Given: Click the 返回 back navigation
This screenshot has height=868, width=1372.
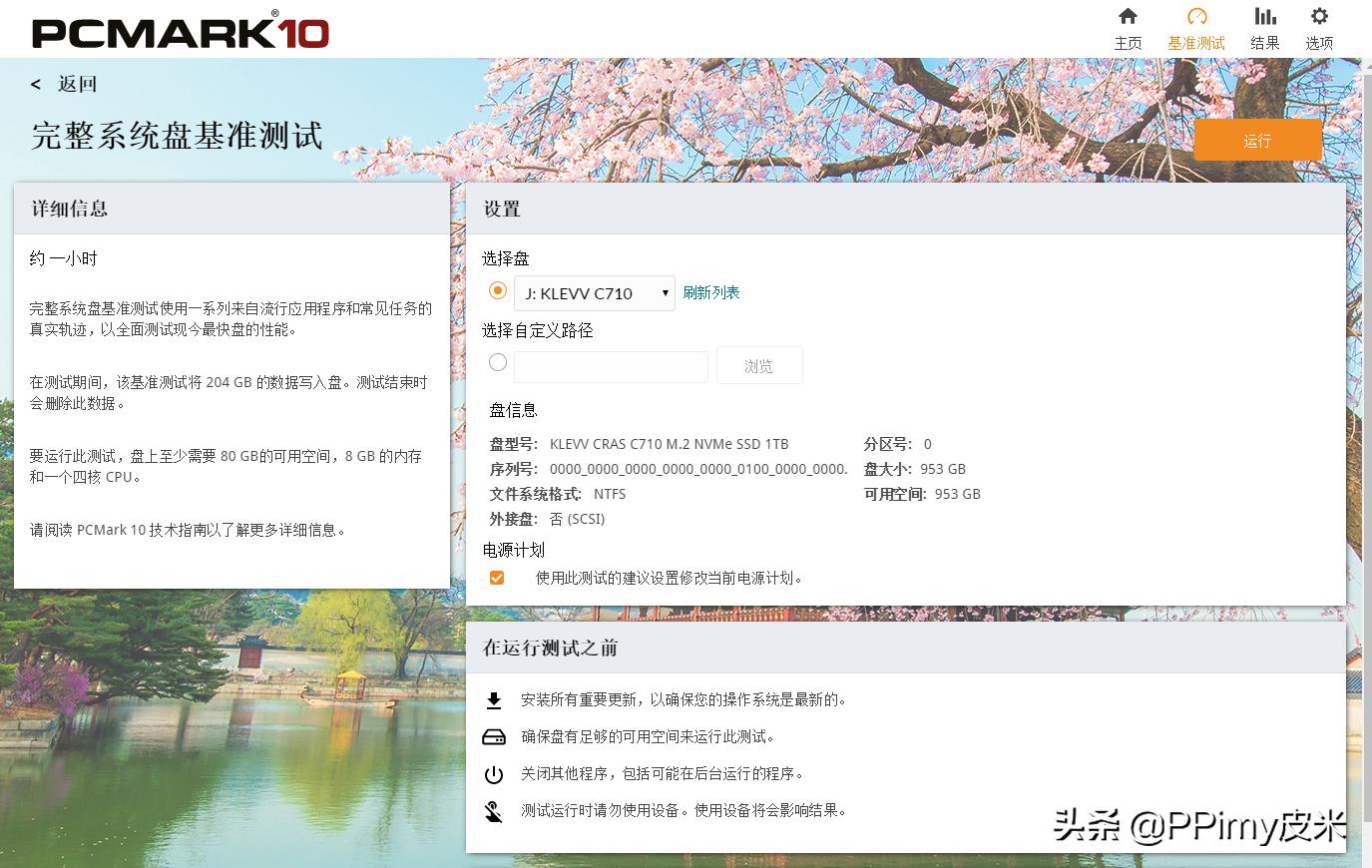Looking at the screenshot, I should pos(65,84).
